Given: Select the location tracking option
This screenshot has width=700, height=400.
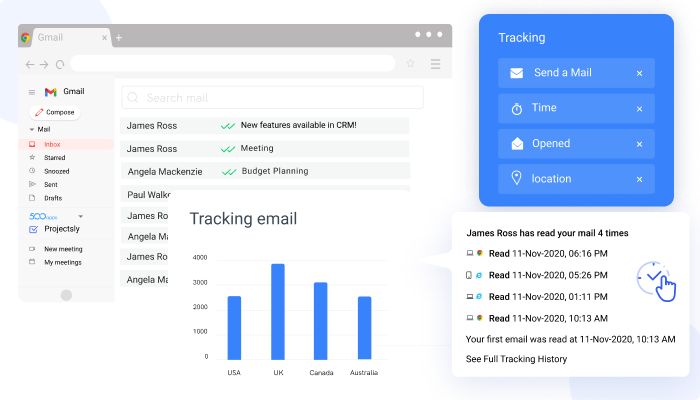Looking at the screenshot, I should tap(576, 179).
